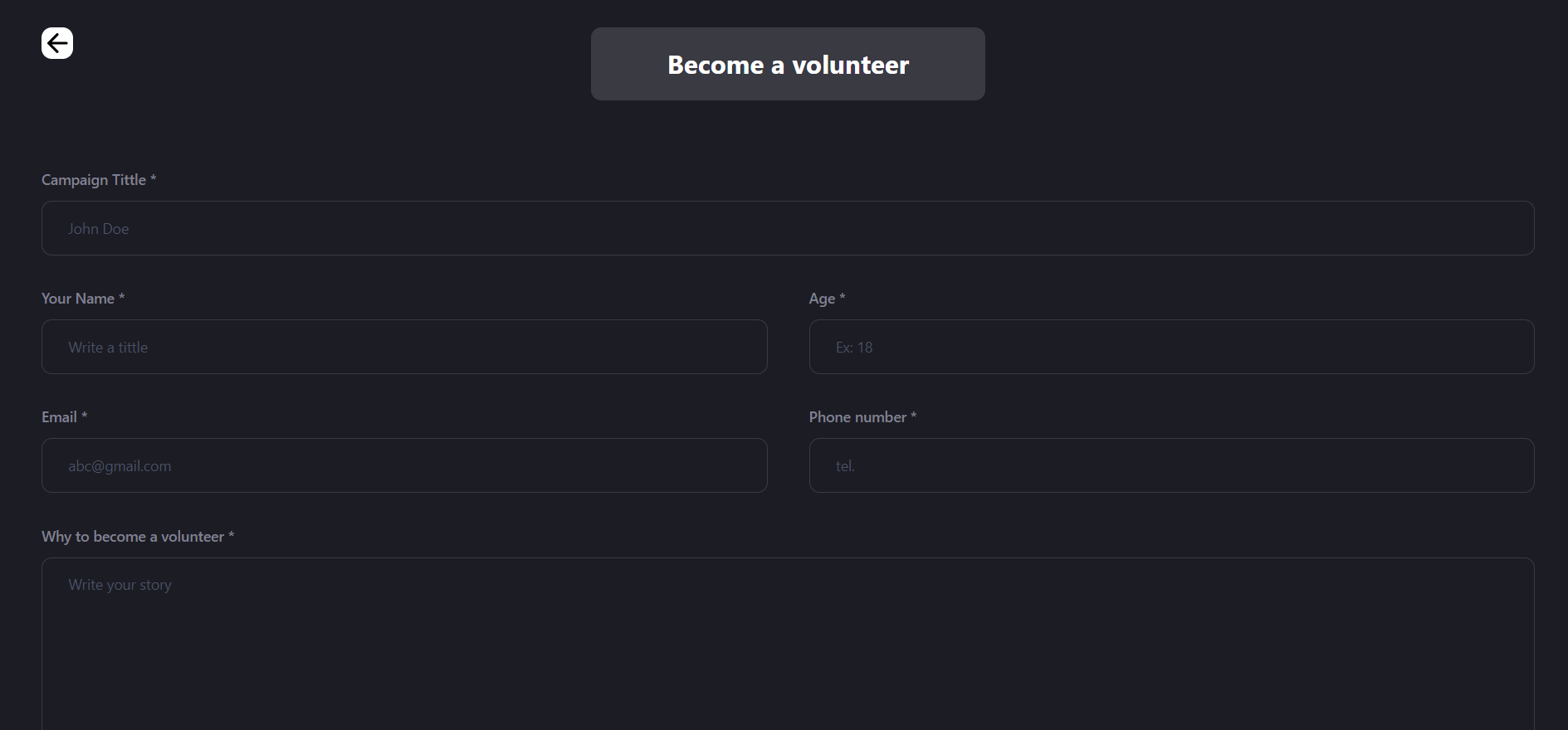The height and width of the screenshot is (730, 1568).
Task: Click the Campaign Tittle label text
Action: pos(94,180)
